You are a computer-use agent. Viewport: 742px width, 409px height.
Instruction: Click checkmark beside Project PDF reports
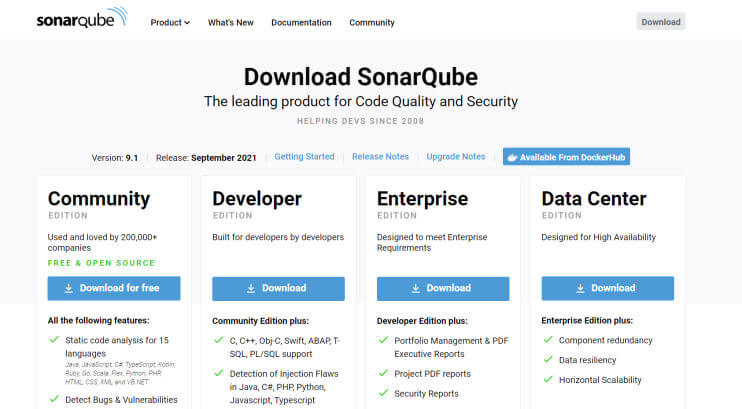click(x=383, y=373)
